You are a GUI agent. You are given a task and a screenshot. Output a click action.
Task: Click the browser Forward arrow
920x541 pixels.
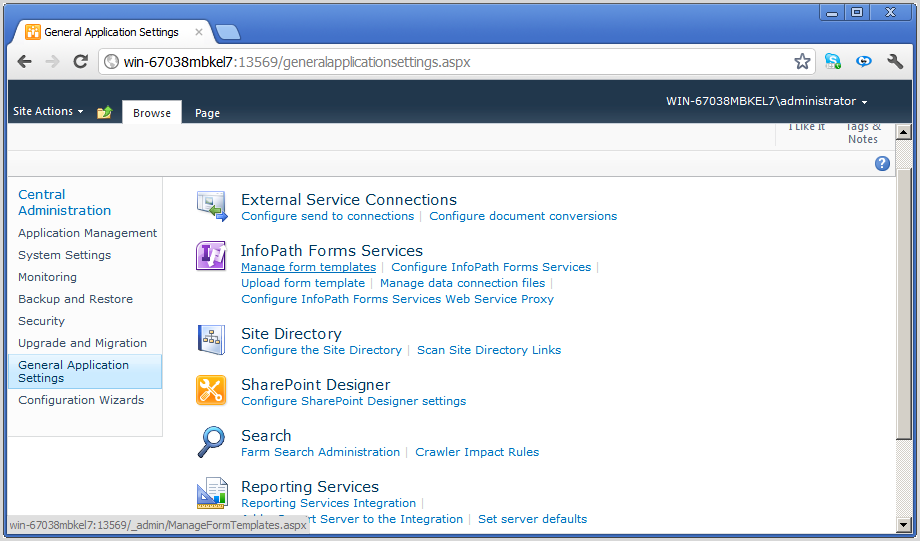53,62
